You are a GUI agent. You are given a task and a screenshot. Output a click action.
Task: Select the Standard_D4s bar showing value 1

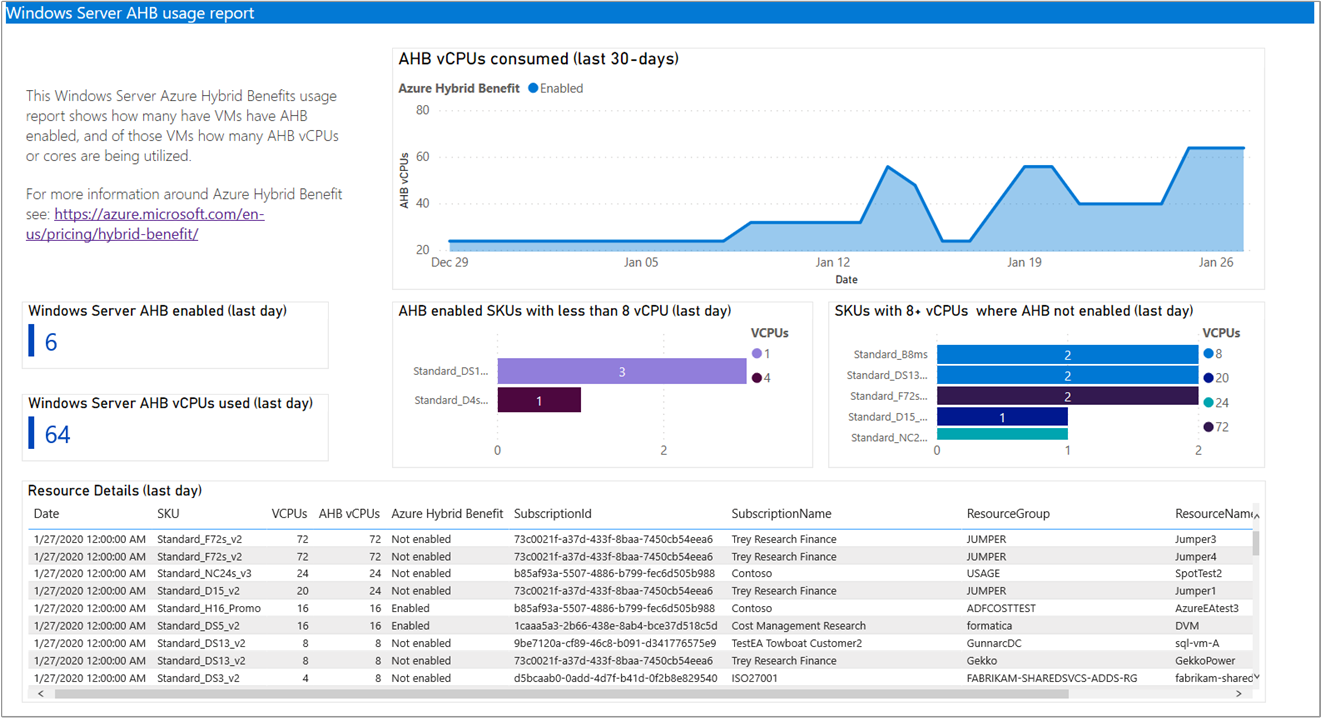click(539, 399)
